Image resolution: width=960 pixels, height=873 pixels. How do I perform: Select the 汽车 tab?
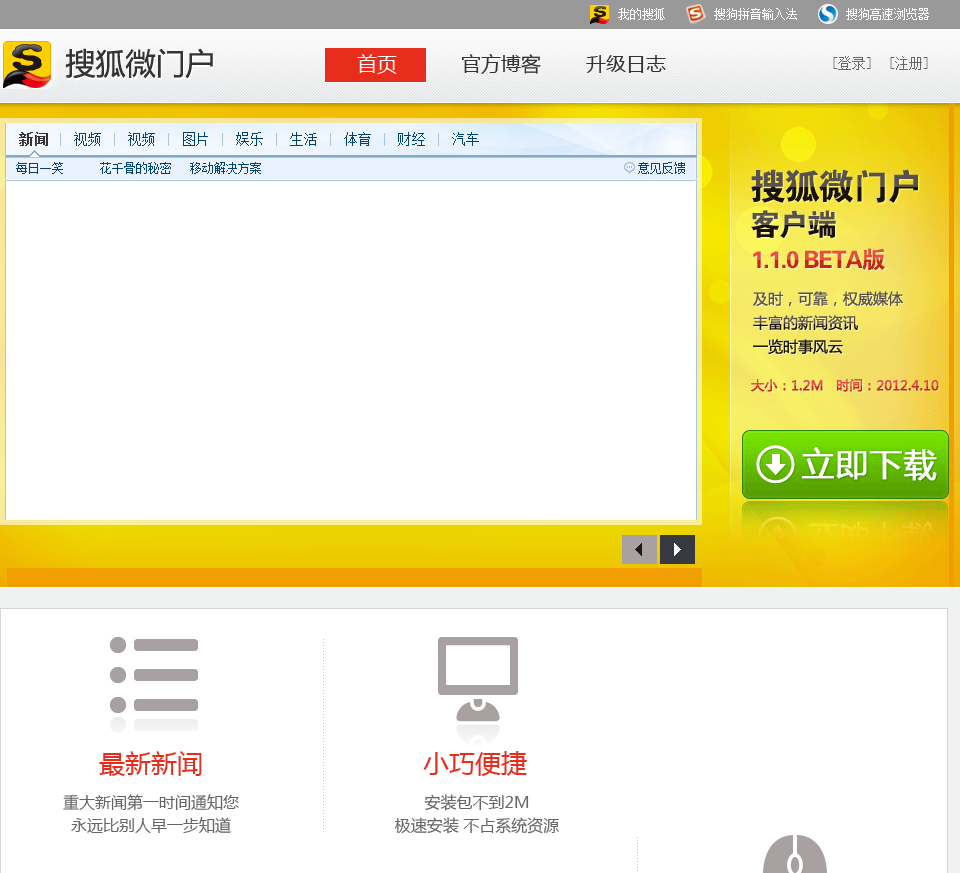465,140
